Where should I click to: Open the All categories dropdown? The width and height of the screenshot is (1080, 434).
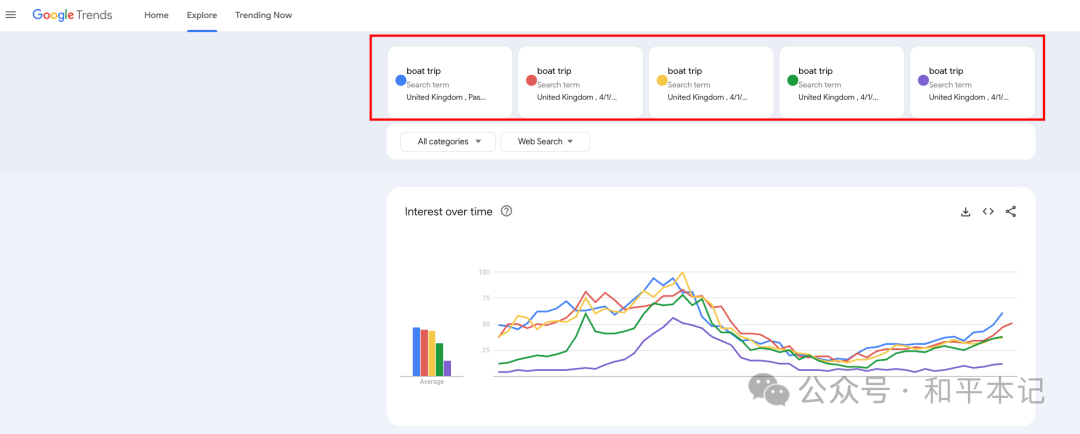[448, 141]
